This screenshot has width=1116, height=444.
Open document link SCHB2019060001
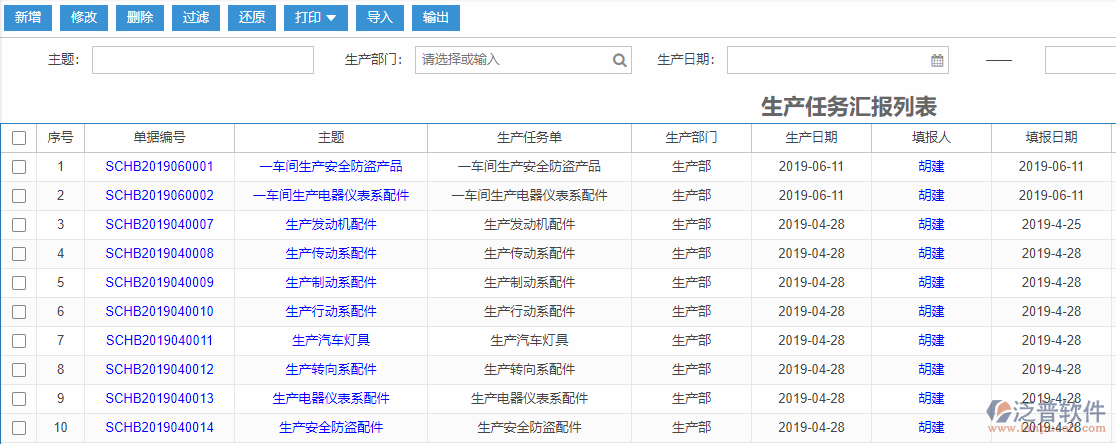click(159, 167)
